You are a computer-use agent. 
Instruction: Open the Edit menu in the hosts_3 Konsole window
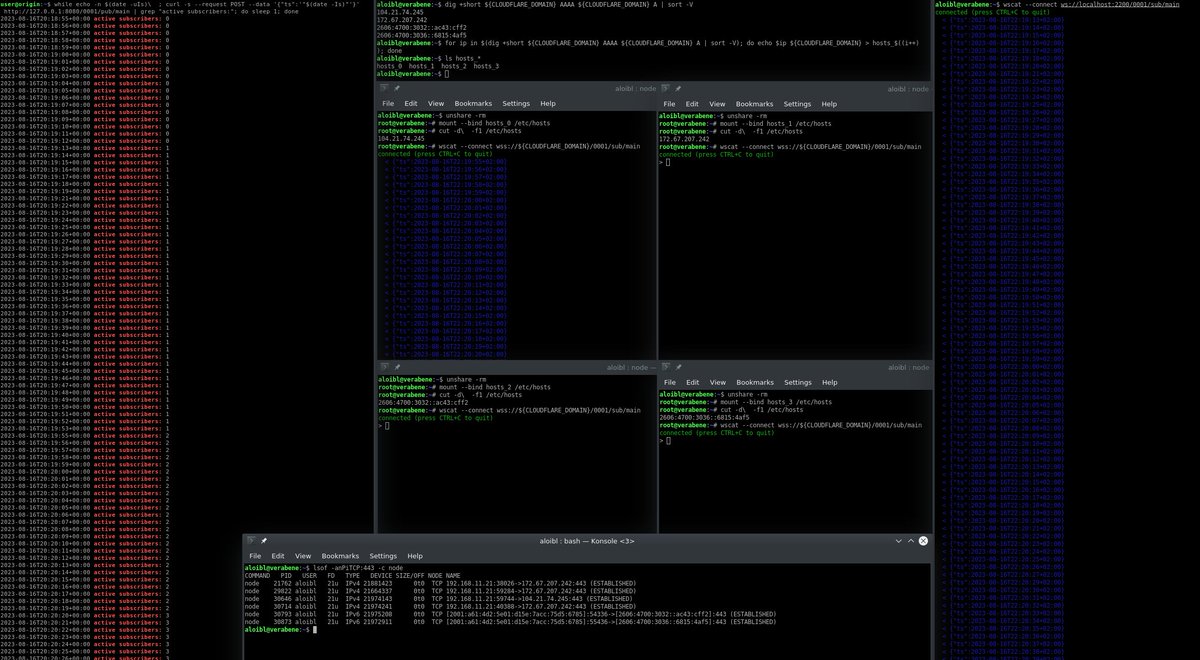pyautogui.click(x=692, y=382)
